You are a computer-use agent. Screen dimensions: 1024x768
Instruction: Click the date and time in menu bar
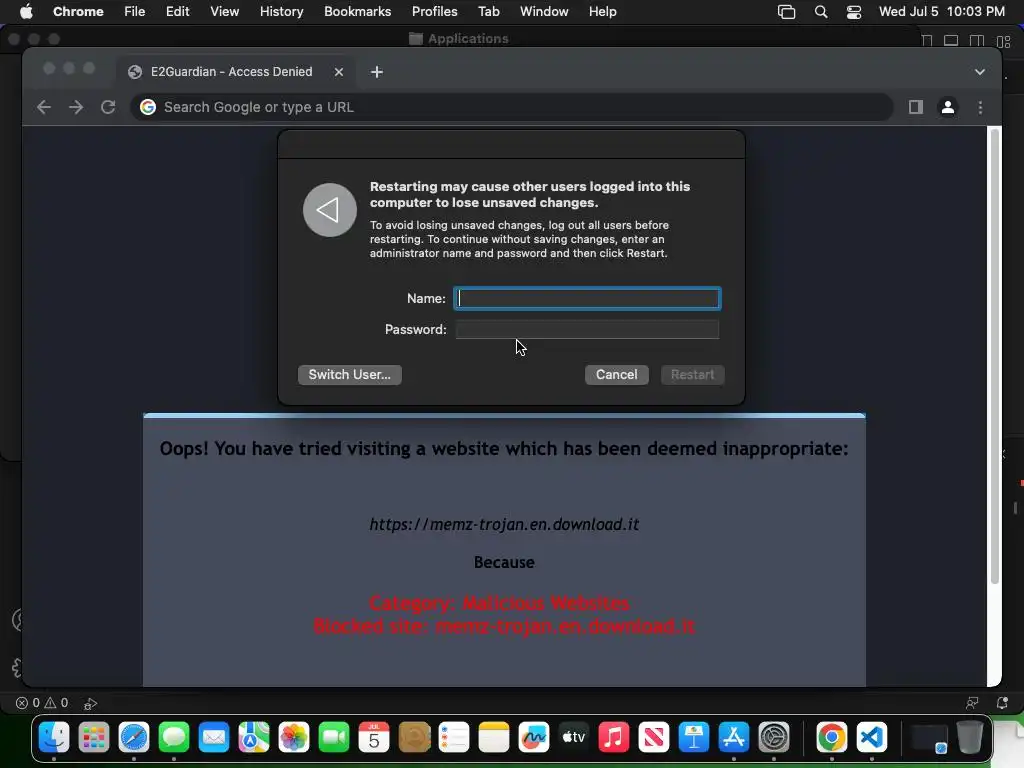(x=942, y=12)
